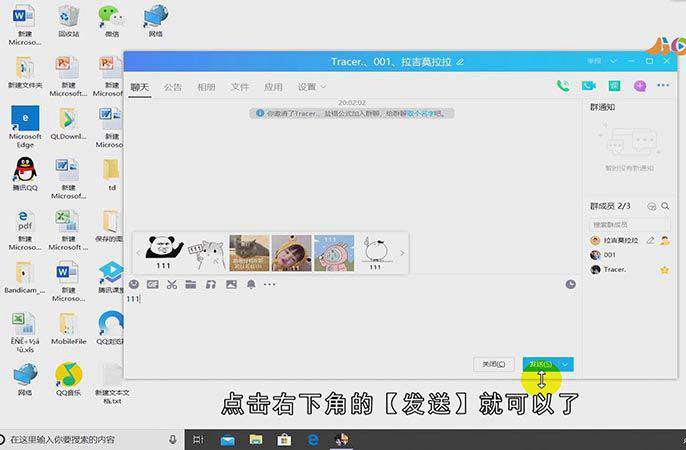This screenshot has height=450, width=686.
Task: Open the chevron dropdown next to 举报
Action: [x=613, y=61]
